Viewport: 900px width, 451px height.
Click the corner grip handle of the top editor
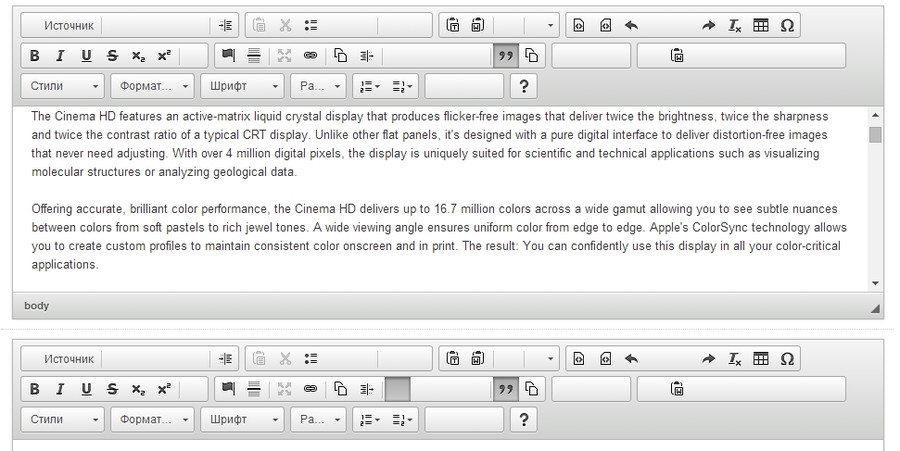tap(875, 308)
